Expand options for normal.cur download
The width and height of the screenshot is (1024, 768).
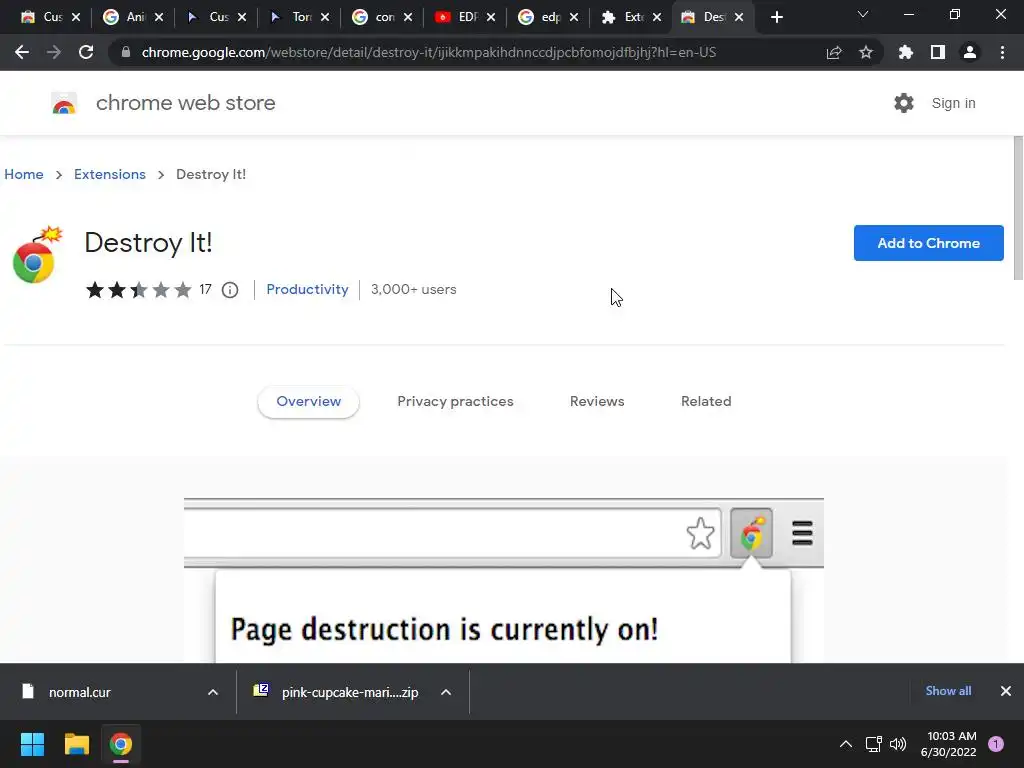[213, 692]
